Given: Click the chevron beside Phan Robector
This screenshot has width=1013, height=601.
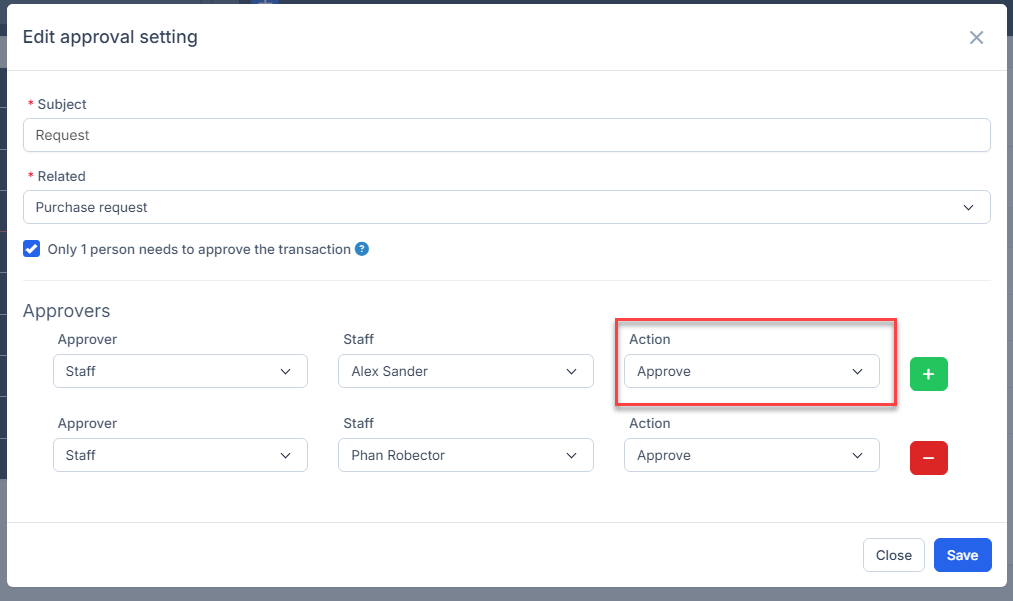Looking at the screenshot, I should pos(571,455).
